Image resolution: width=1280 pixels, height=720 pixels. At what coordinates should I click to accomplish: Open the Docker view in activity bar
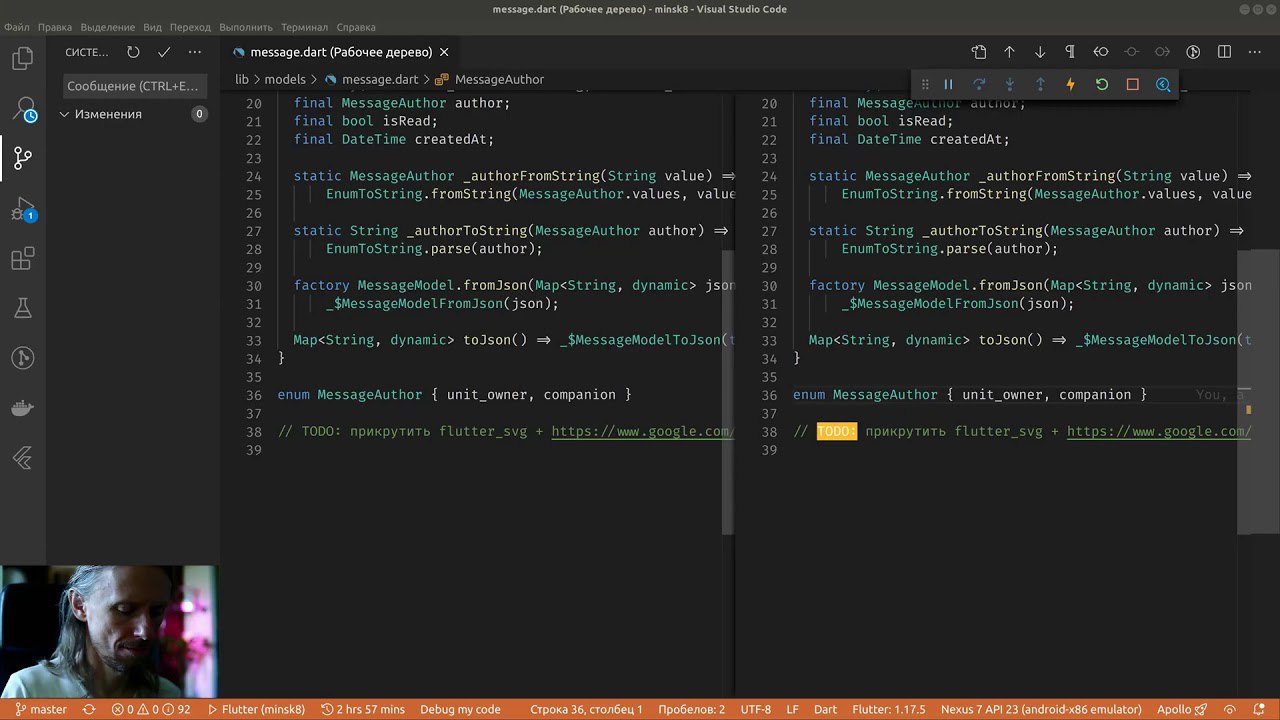22,408
